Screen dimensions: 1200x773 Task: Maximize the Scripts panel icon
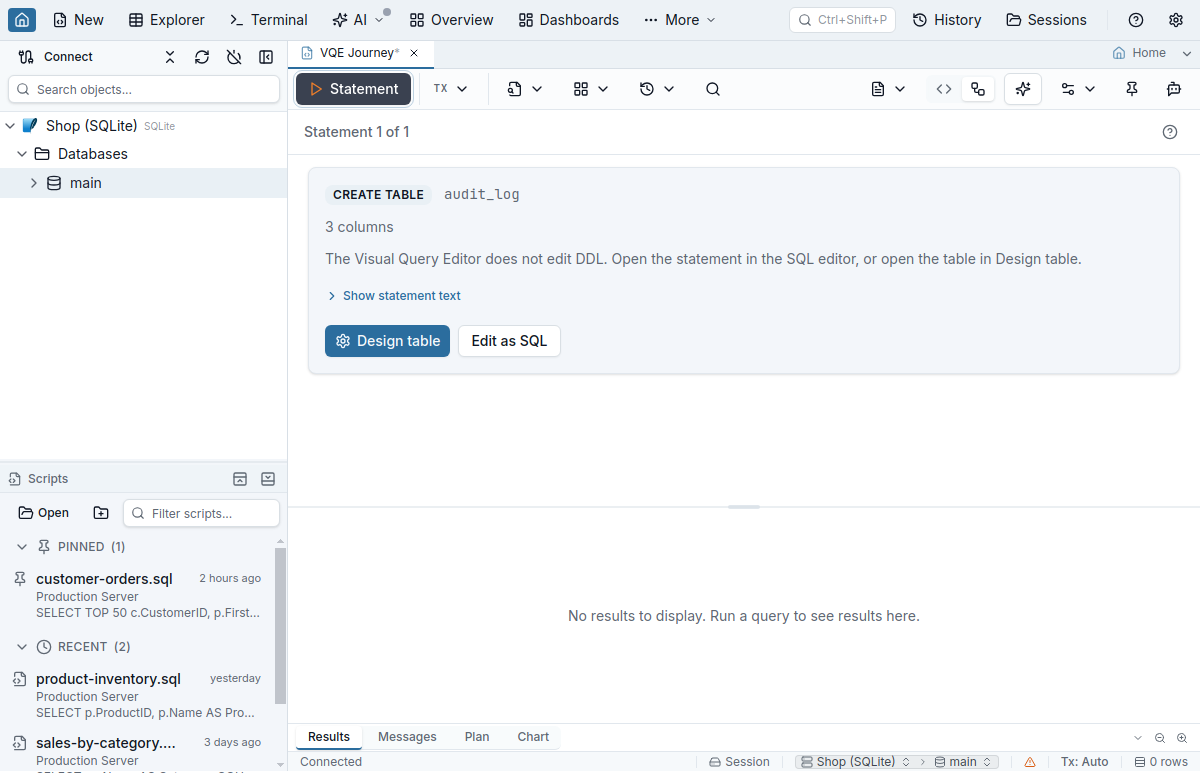click(240, 479)
